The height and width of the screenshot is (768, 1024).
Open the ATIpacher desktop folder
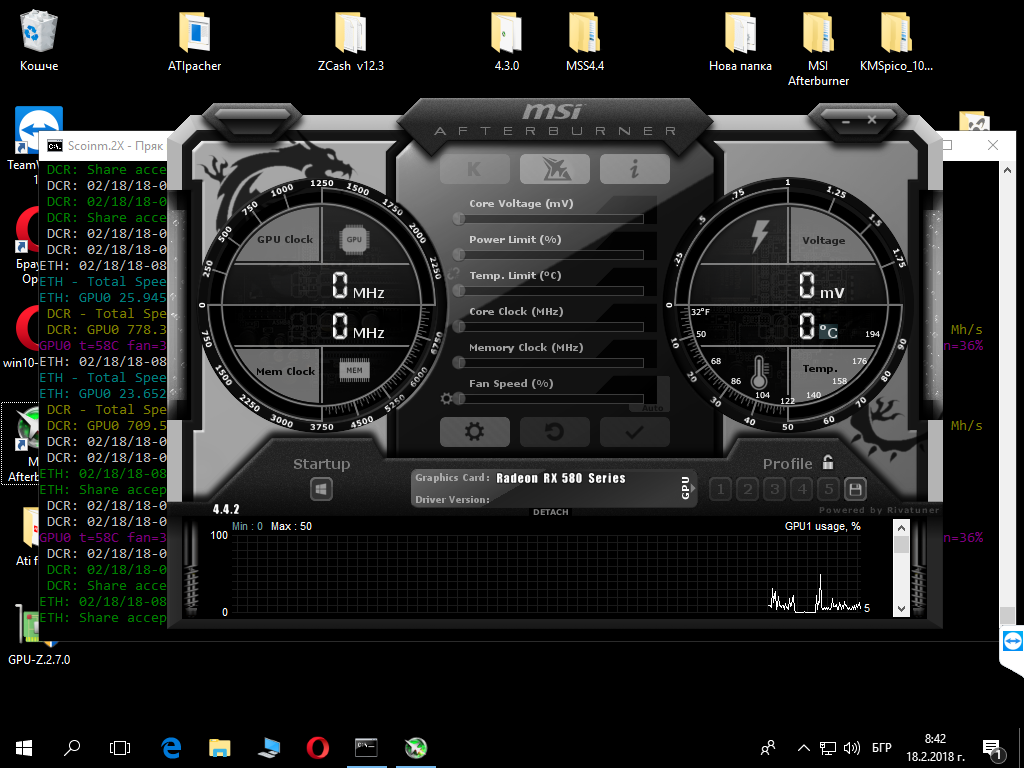click(x=195, y=40)
